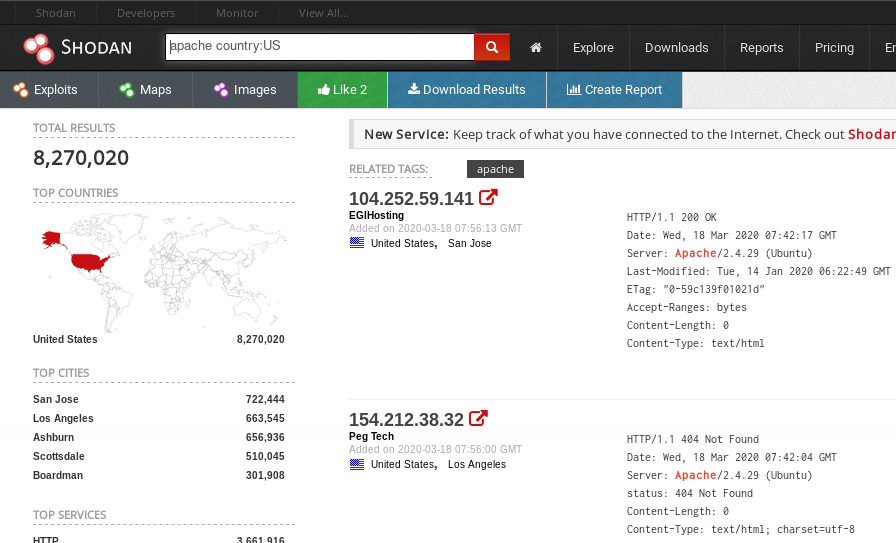Filter by San Jose in Top Cities

tap(56, 399)
